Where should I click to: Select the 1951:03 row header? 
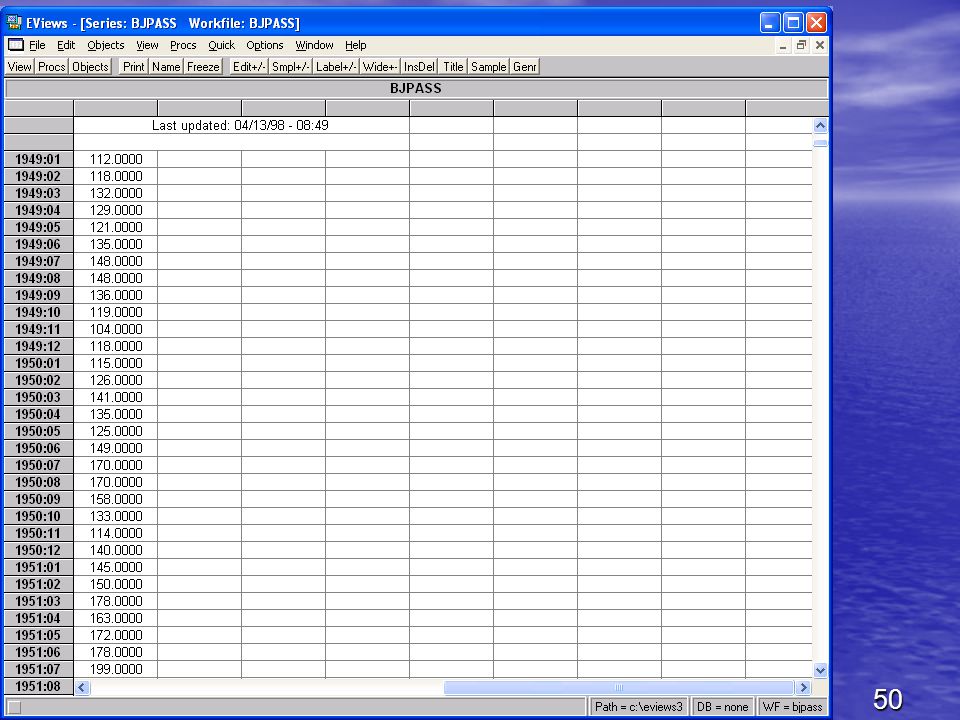point(39,601)
